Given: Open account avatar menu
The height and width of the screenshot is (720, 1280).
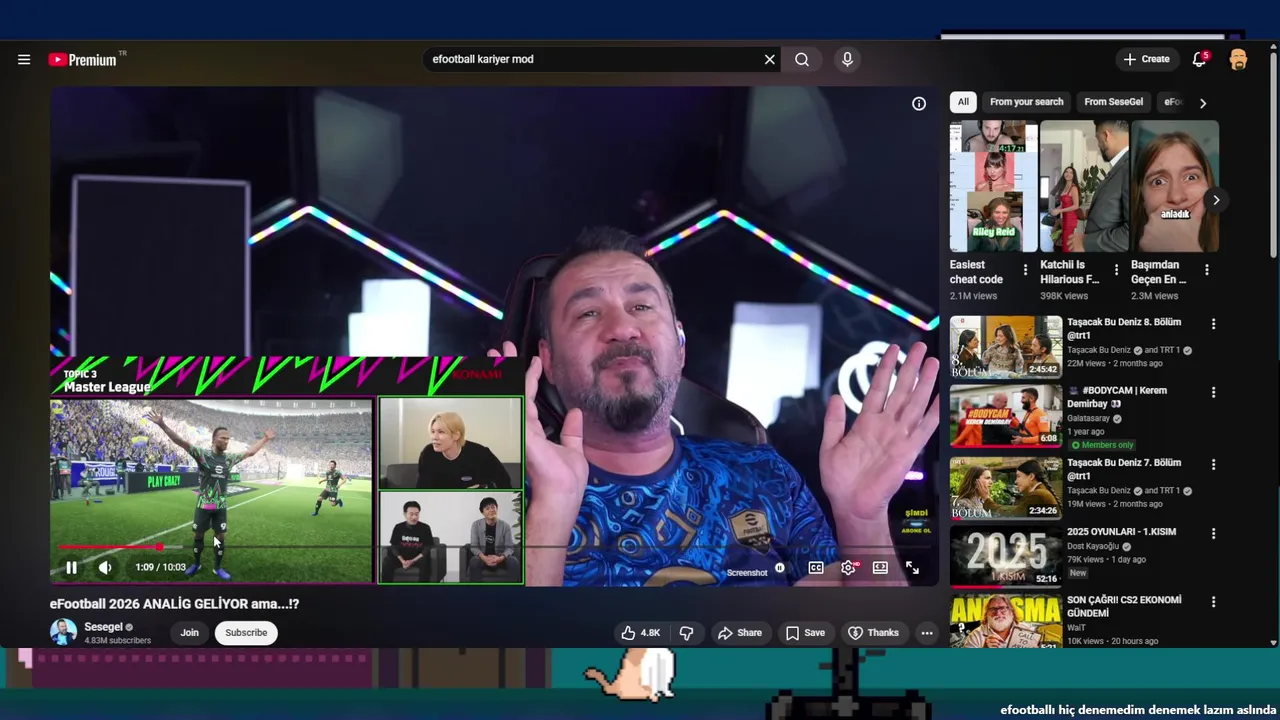Looking at the screenshot, I should [x=1238, y=60].
